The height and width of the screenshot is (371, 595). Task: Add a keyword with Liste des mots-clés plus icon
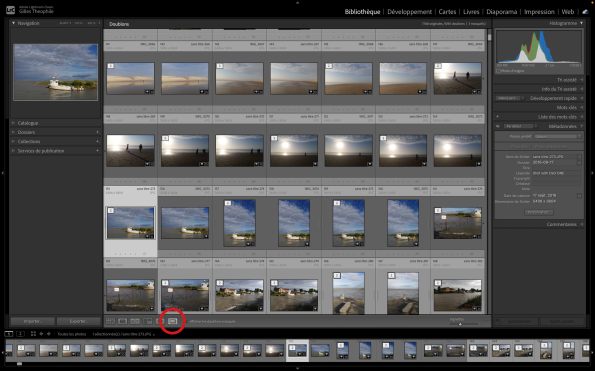click(497, 117)
